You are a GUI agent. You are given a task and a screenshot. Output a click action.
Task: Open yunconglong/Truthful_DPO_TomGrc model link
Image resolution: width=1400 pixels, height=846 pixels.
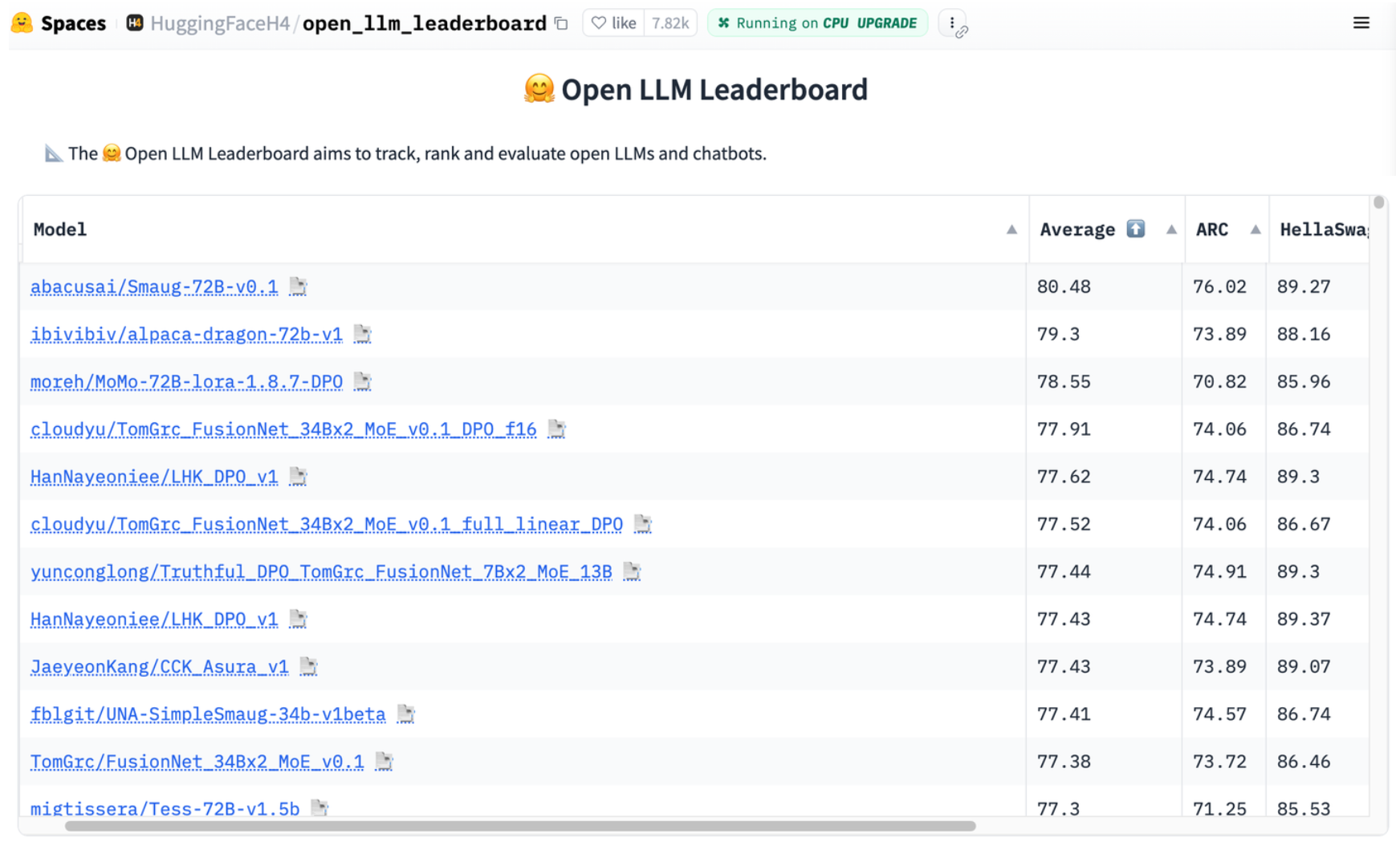point(321,571)
